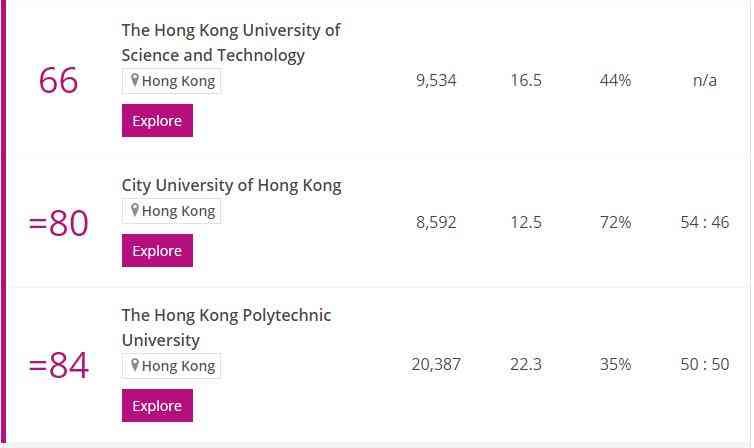
Task: Click the pin icon beside City University's Hong Kong tag
Action: [135, 210]
